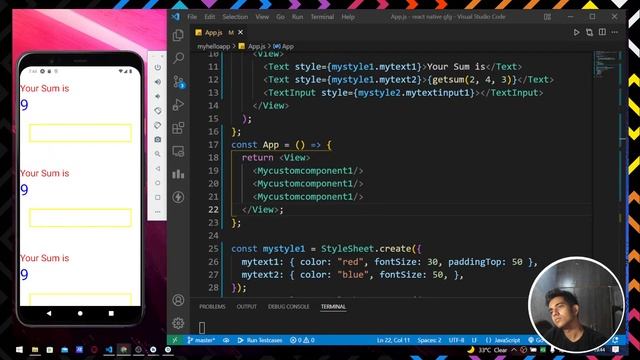640x360 pixels.
Task: Open the editor More Actions ellipsis
Action: point(615,32)
